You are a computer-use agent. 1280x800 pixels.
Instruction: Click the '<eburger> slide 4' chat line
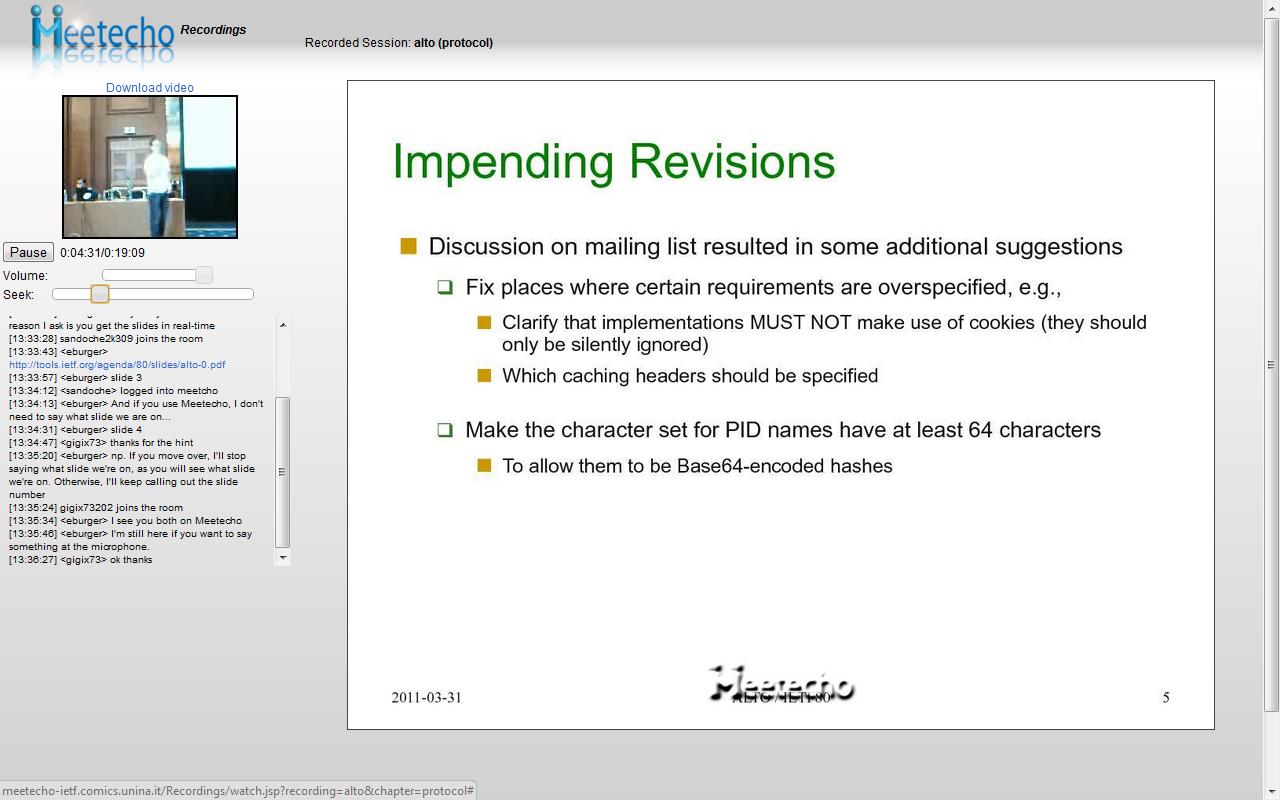point(75,430)
